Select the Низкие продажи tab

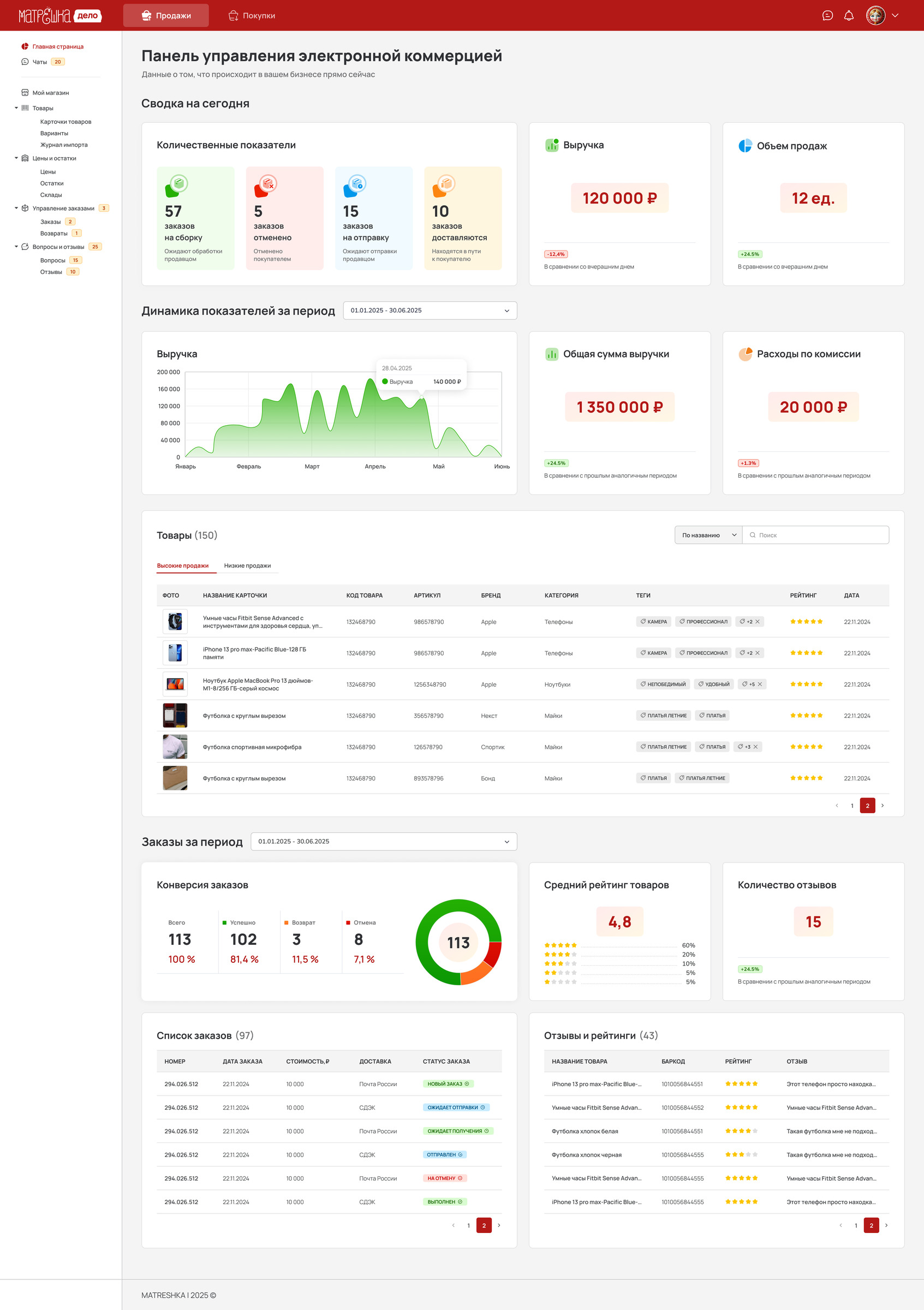[x=248, y=565]
